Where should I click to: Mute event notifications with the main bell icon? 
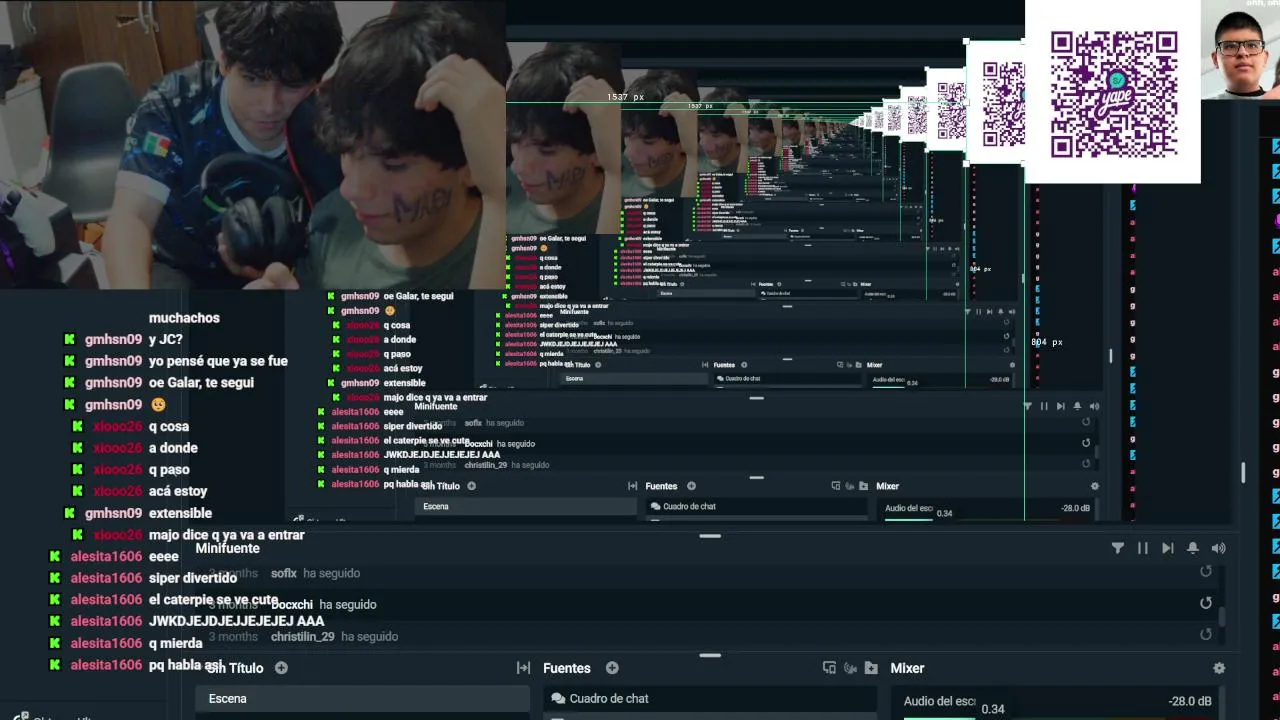click(1192, 548)
